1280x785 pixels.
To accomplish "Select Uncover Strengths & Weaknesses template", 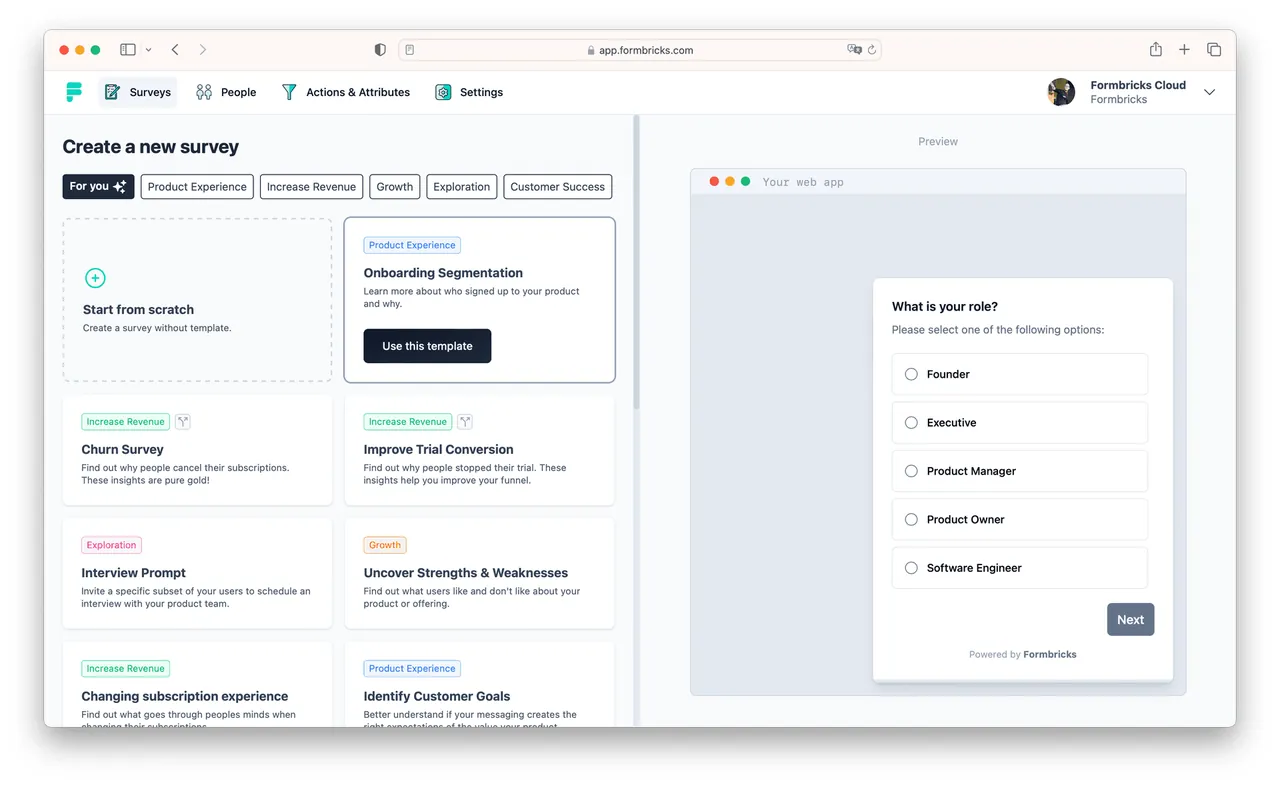I will point(479,573).
